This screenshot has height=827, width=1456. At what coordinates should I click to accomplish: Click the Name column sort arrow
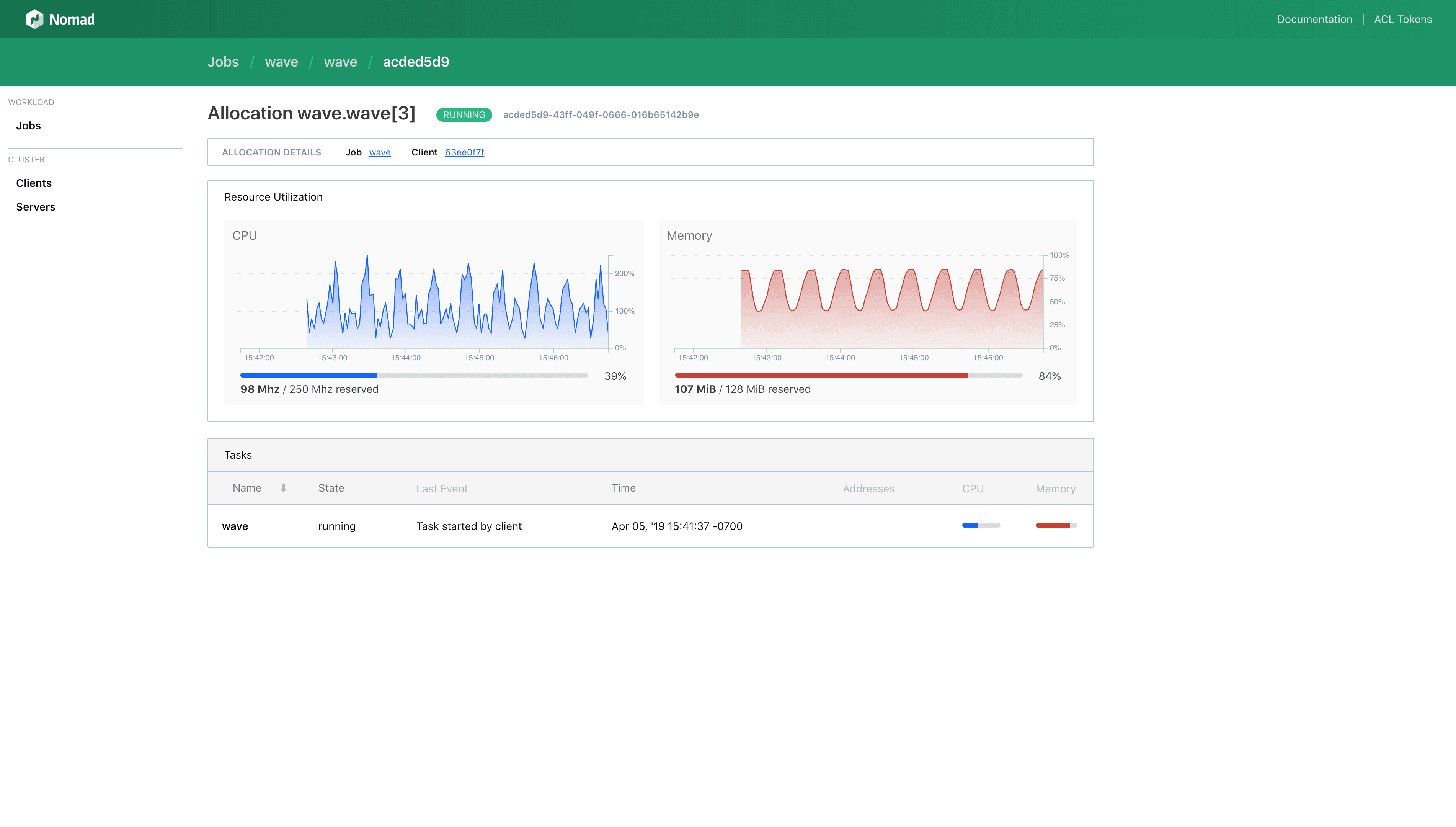pos(283,488)
